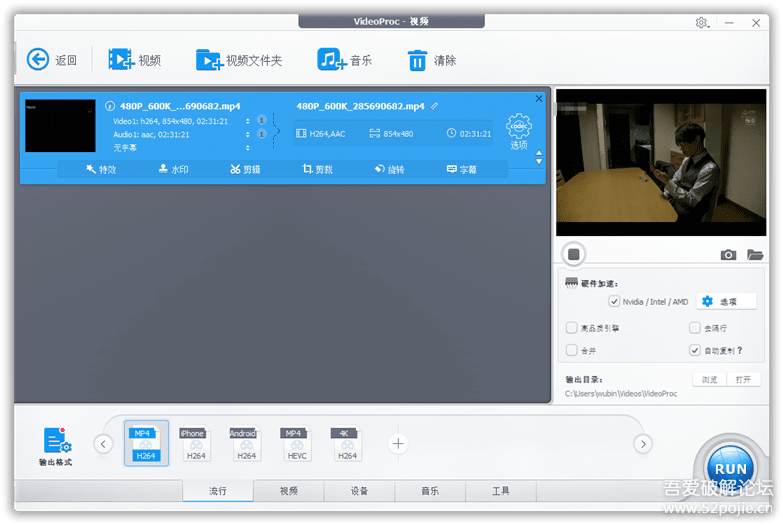The width and height of the screenshot is (783, 525).
Task: Switch to the 工具 toolbox tab
Action: pyautogui.click(x=501, y=491)
